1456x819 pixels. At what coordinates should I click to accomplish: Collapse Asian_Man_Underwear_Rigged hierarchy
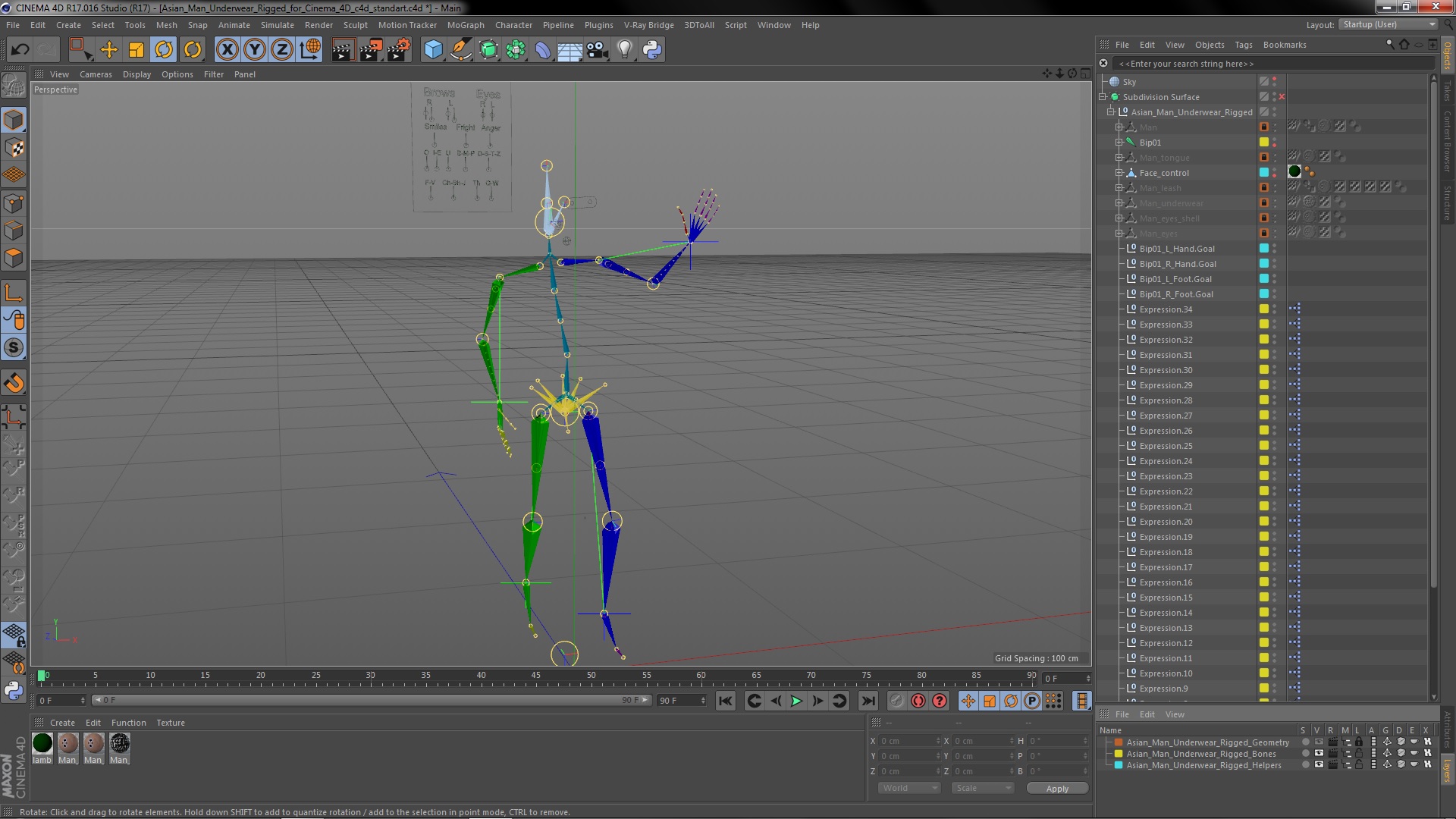(x=1111, y=112)
